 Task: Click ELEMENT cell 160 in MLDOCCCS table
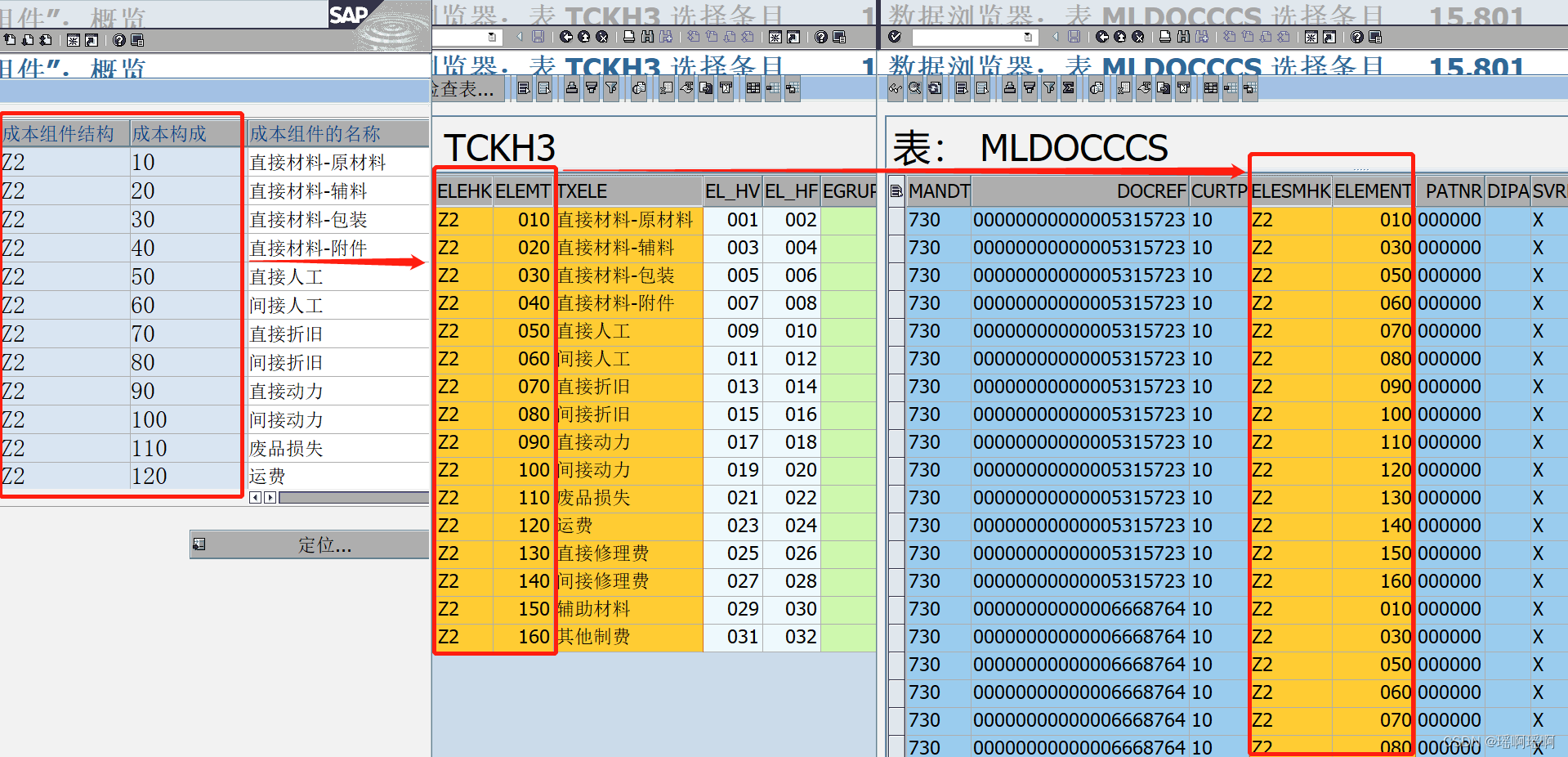point(1373,581)
